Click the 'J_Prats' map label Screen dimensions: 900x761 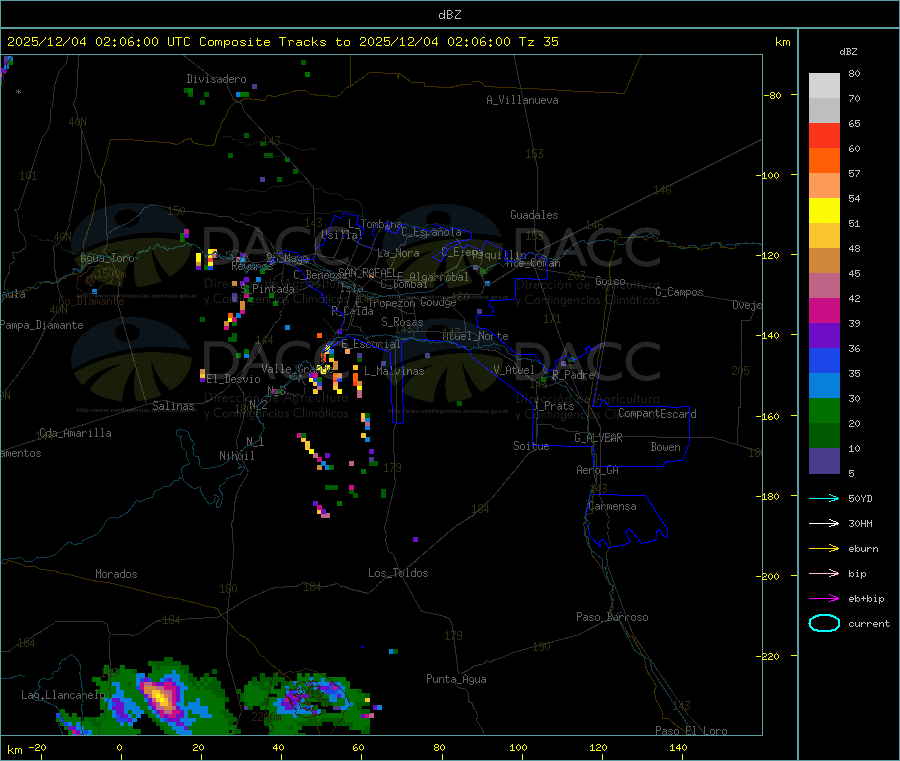pos(554,405)
